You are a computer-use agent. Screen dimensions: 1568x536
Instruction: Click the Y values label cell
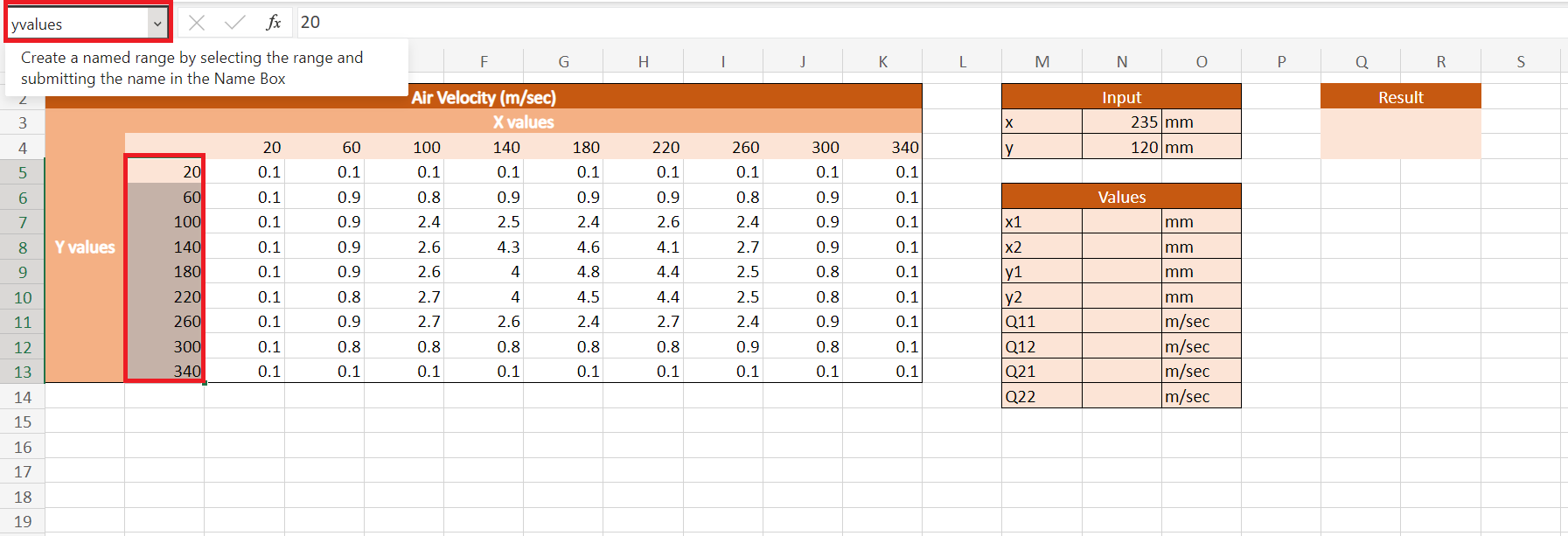click(85, 247)
